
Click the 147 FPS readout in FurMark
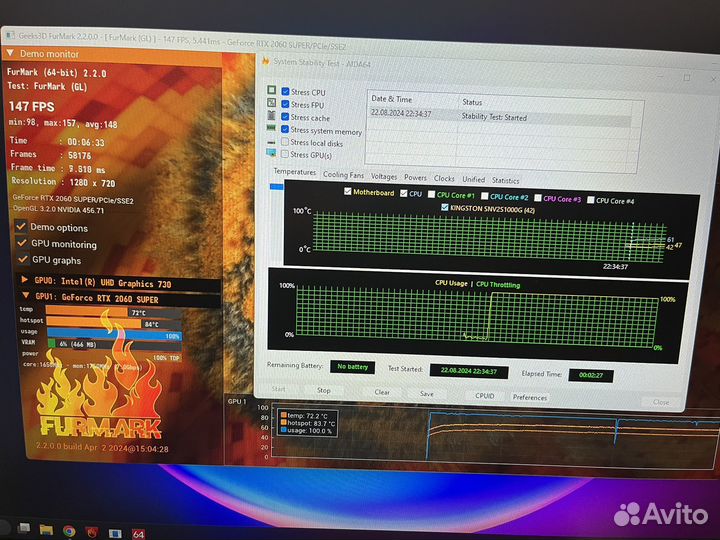(31, 107)
